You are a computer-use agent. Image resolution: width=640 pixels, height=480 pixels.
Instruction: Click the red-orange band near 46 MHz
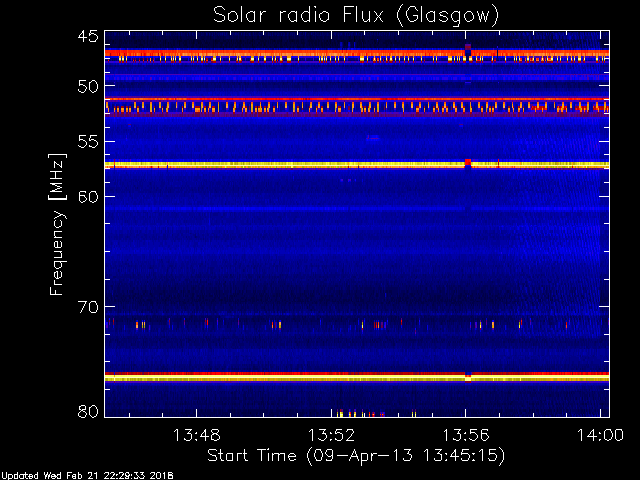click(x=357, y=53)
